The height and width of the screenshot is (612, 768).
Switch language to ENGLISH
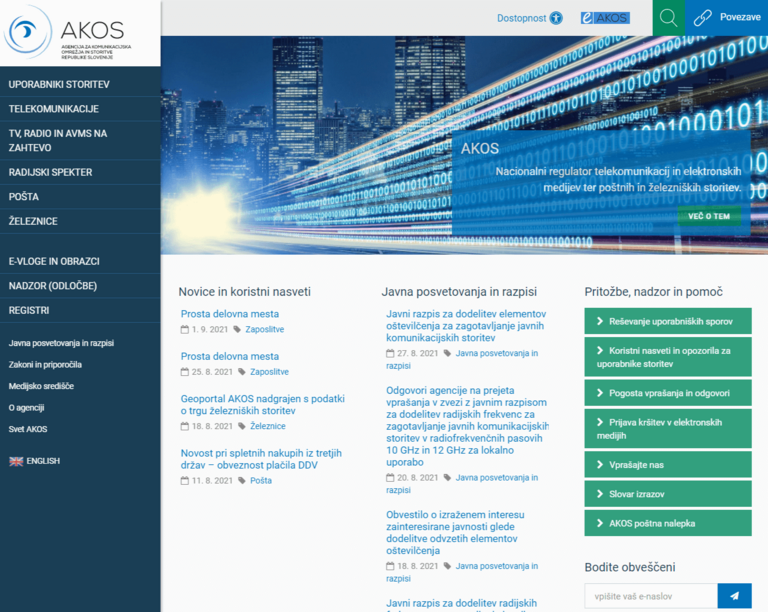click(43, 461)
